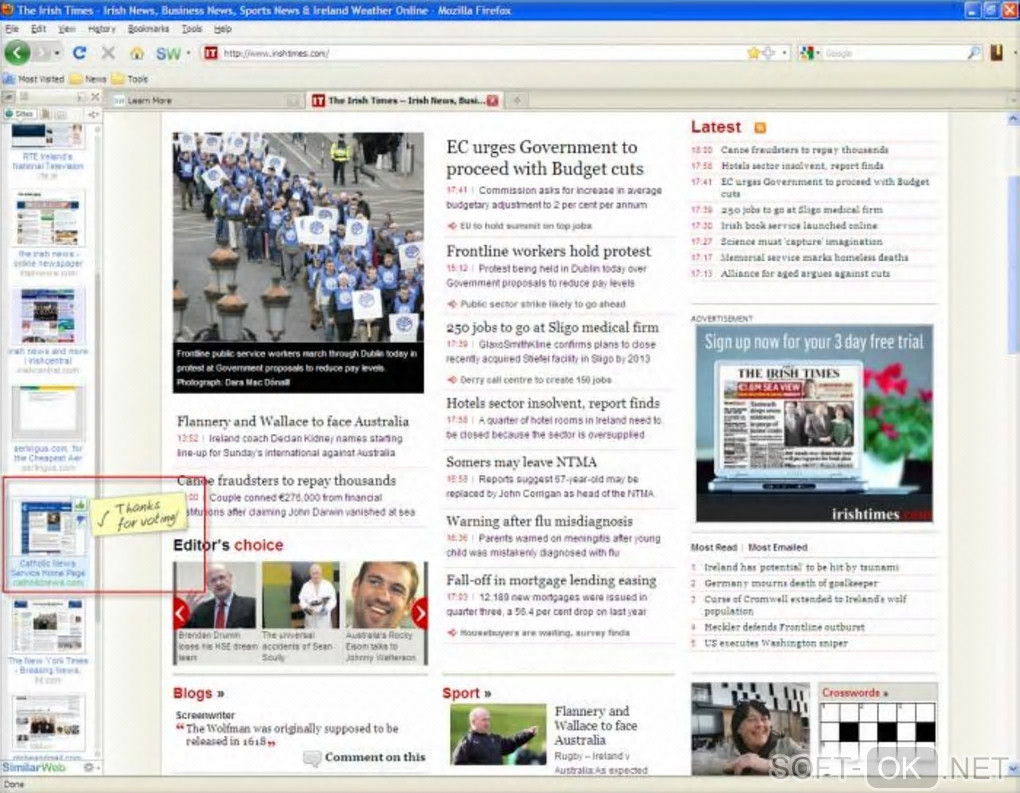Open the Crosswords link
The image size is (1020, 793).
tap(855, 693)
